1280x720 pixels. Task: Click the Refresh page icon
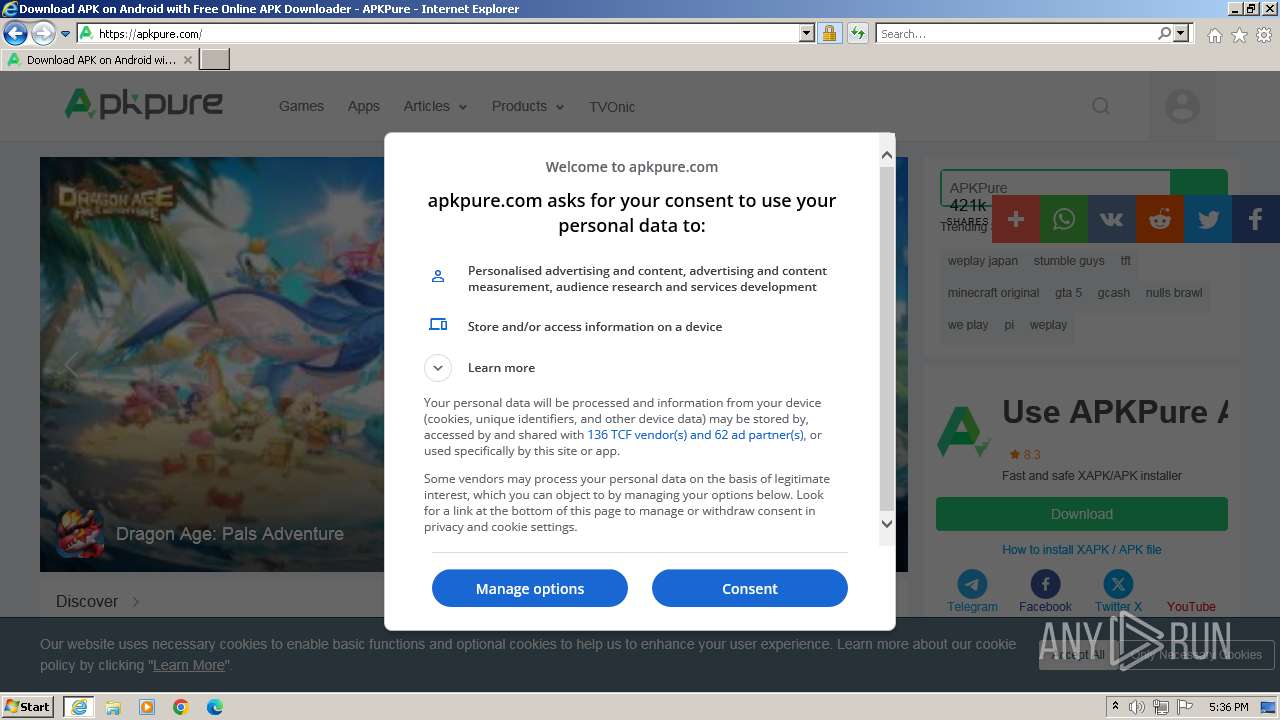pyautogui.click(x=857, y=34)
